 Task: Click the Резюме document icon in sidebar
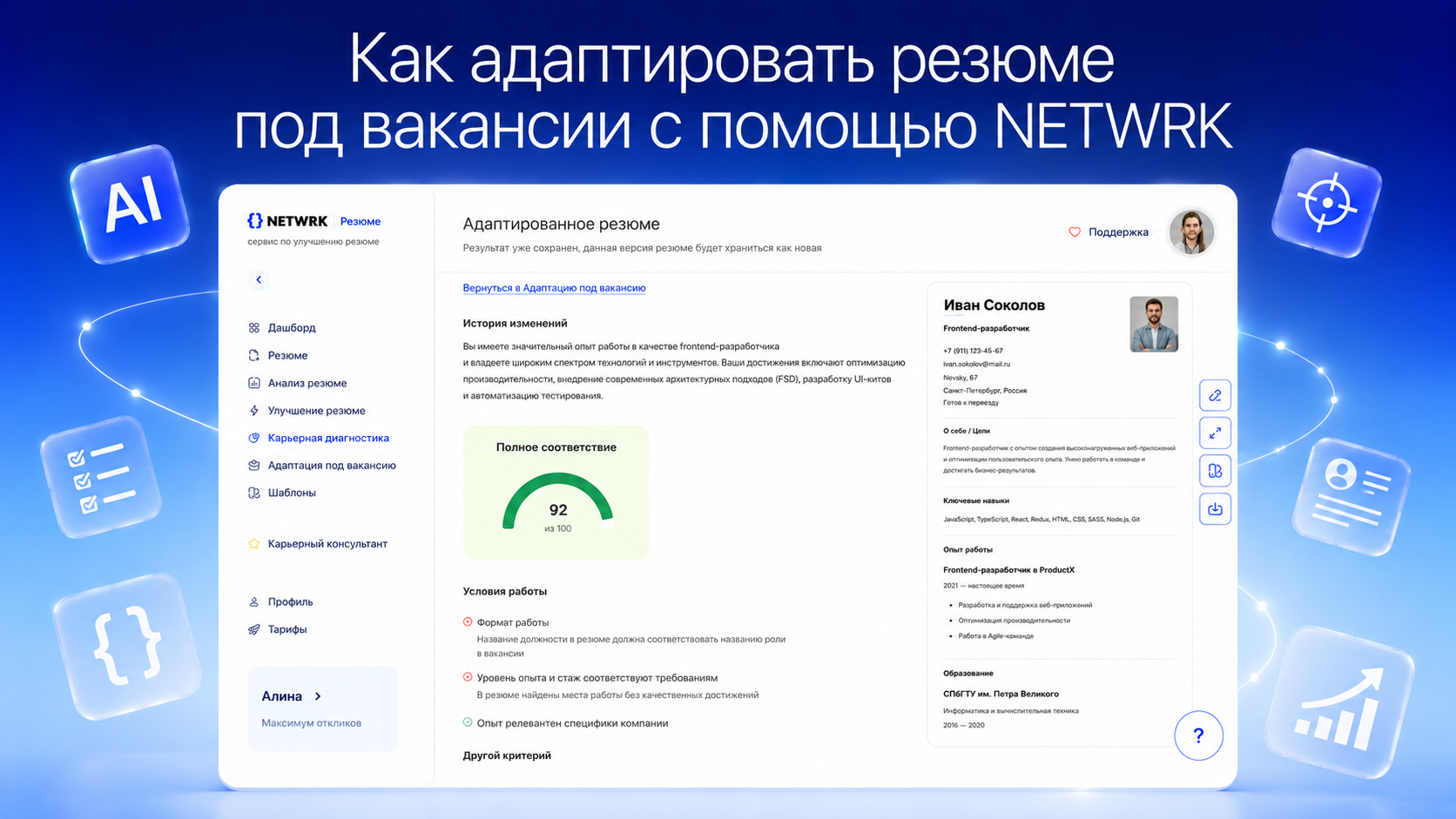point(254,355)
